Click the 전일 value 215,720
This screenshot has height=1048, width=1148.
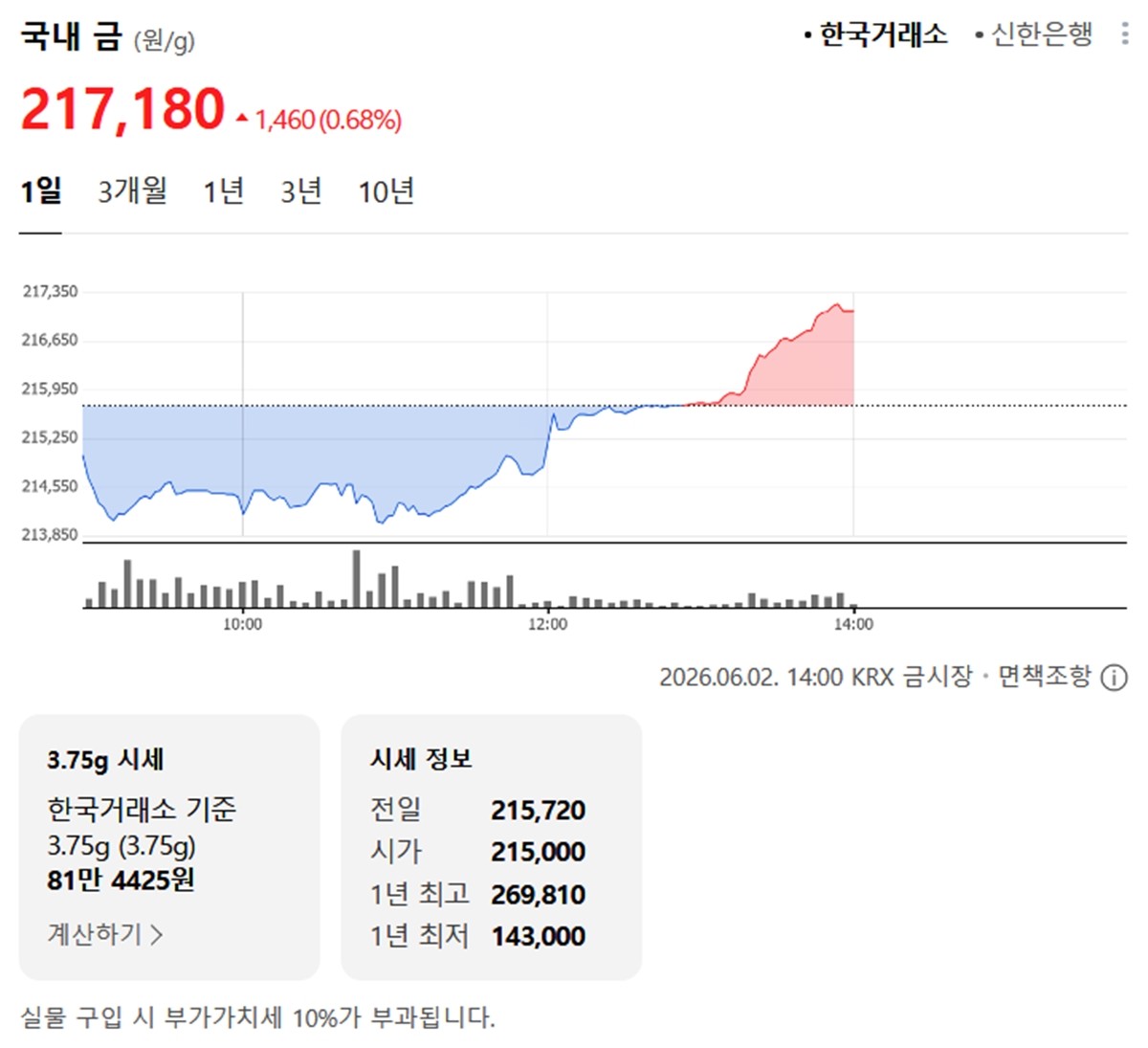[x=538, y=811]
